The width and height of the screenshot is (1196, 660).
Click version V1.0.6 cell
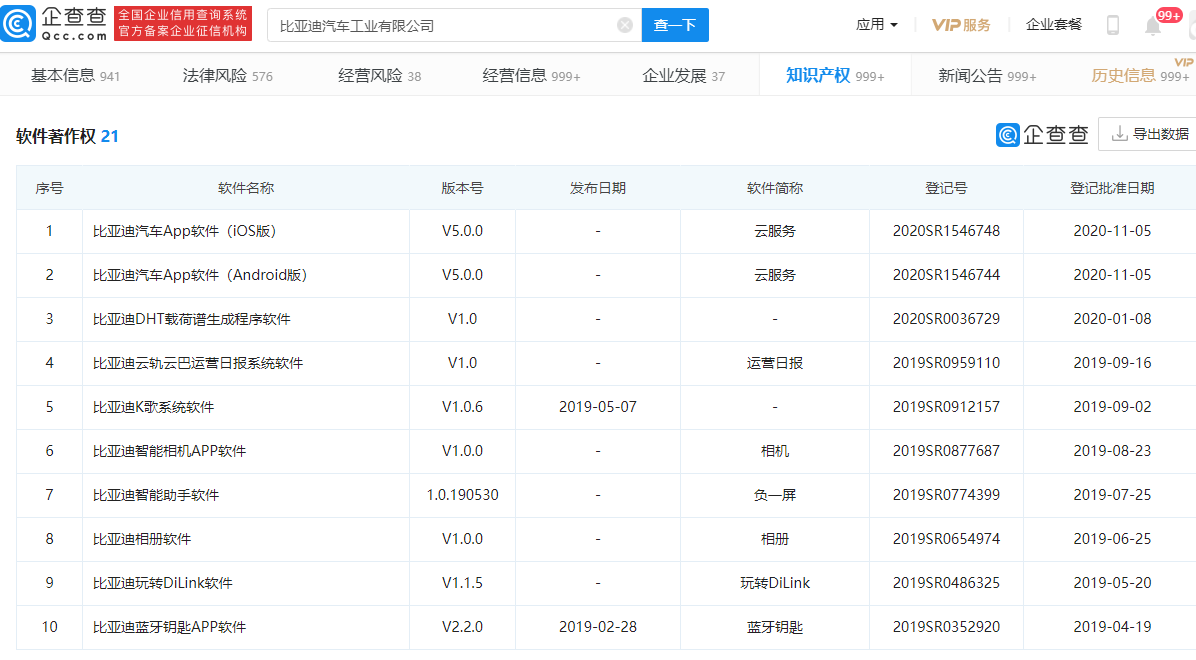462,407
